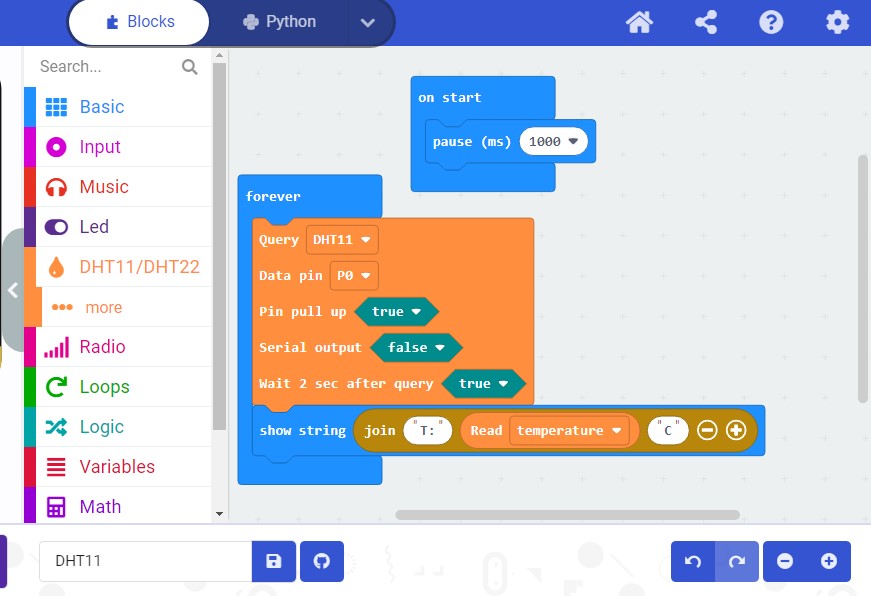
Task: Zoom in the workspace
Action: point(829,561)
